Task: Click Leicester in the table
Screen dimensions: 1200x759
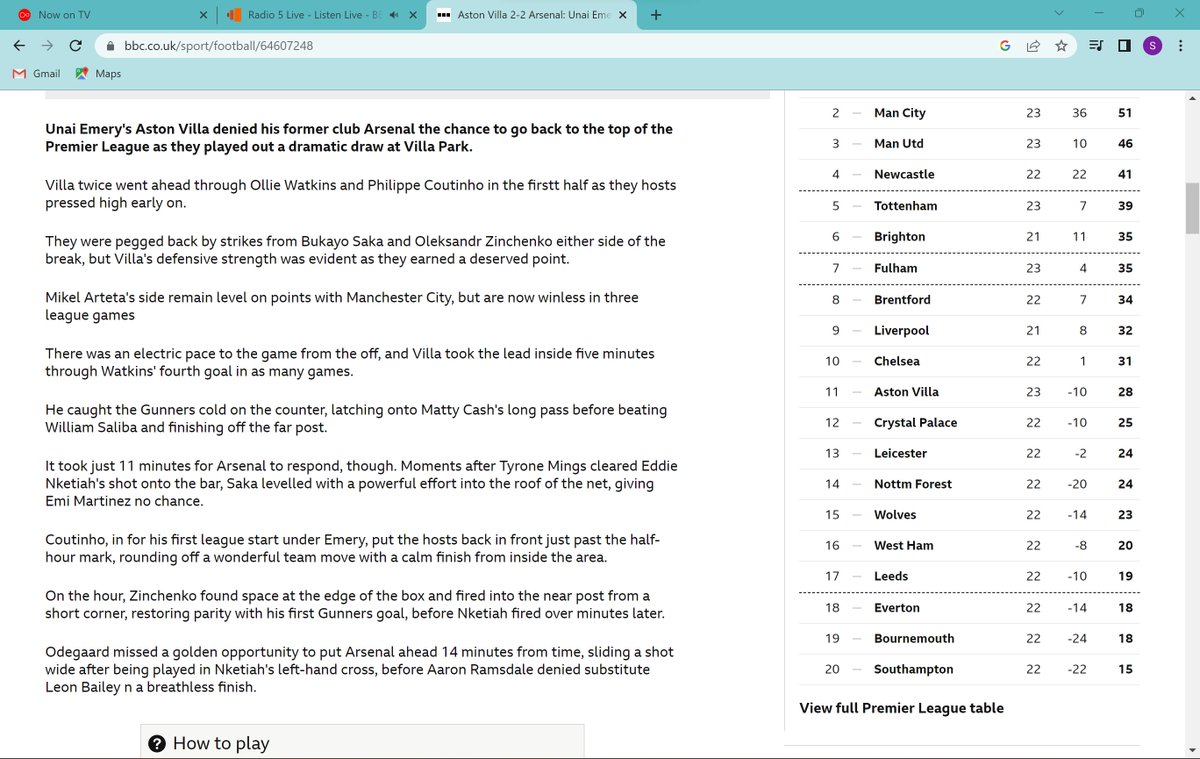Action: (x=901, y=453)
